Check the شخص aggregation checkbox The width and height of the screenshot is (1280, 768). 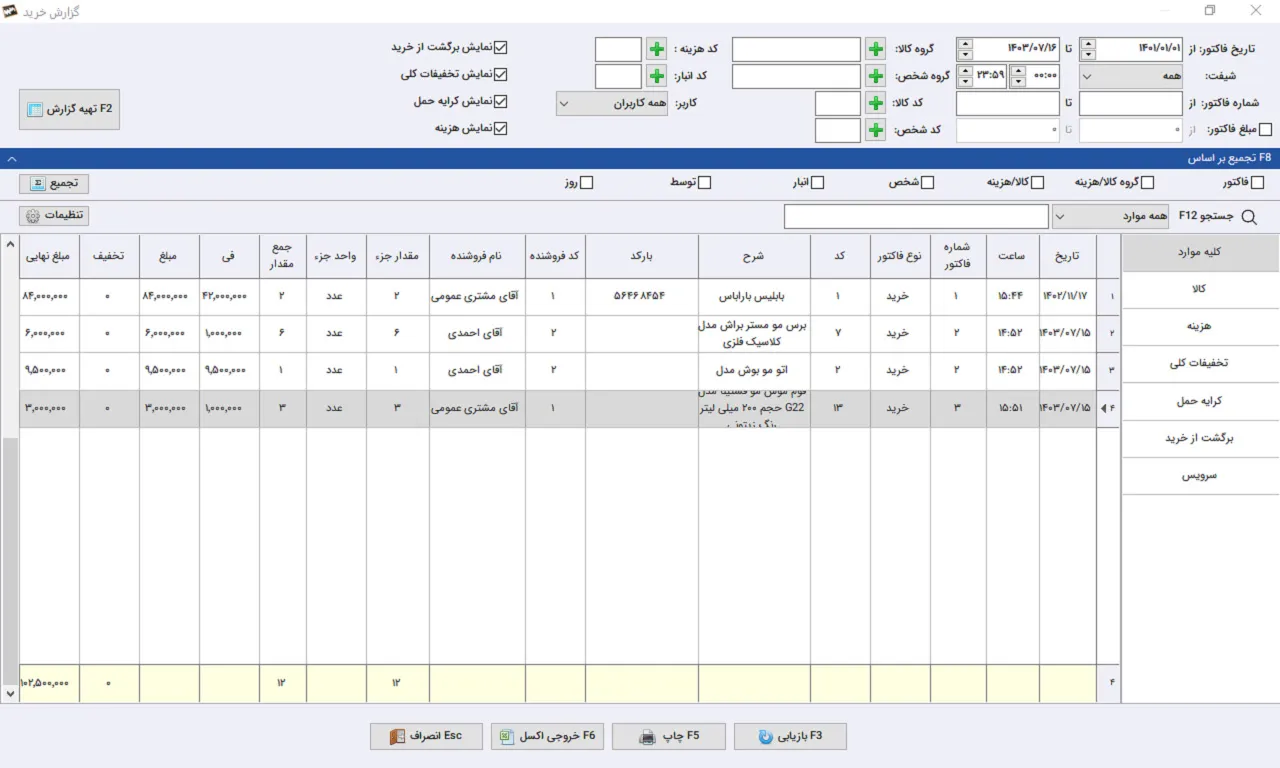point(927,182)
